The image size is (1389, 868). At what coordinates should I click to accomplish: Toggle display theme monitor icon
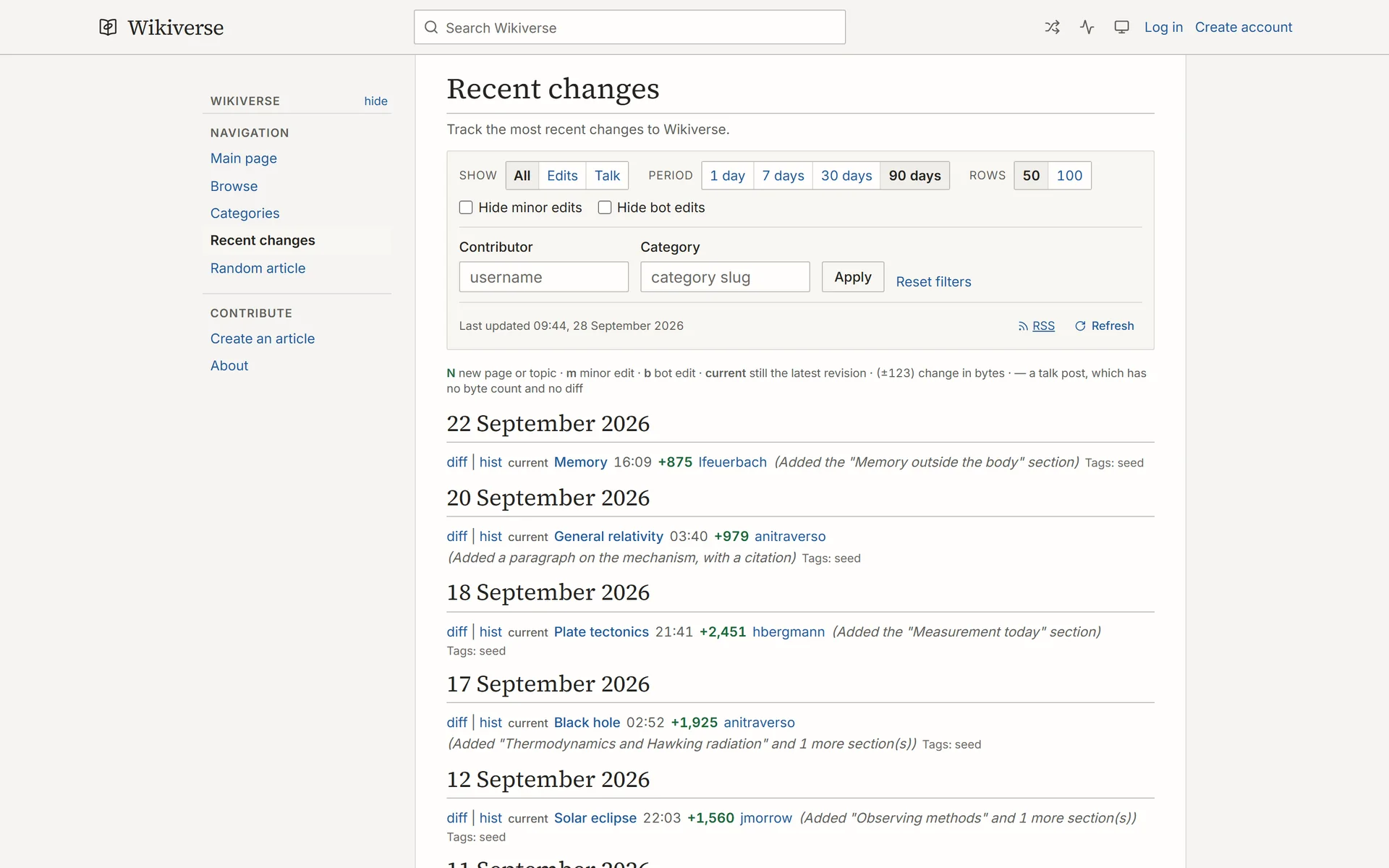tap(1121, 27)
